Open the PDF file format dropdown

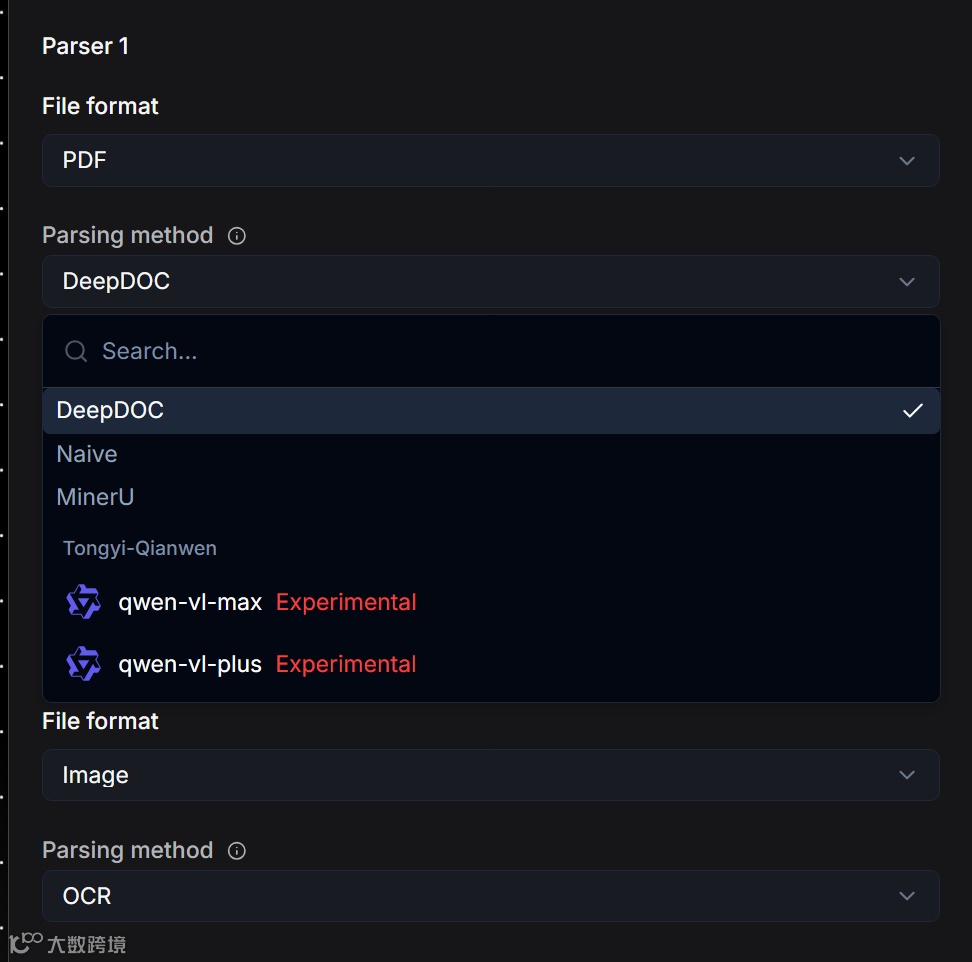[x=490, y=161]
